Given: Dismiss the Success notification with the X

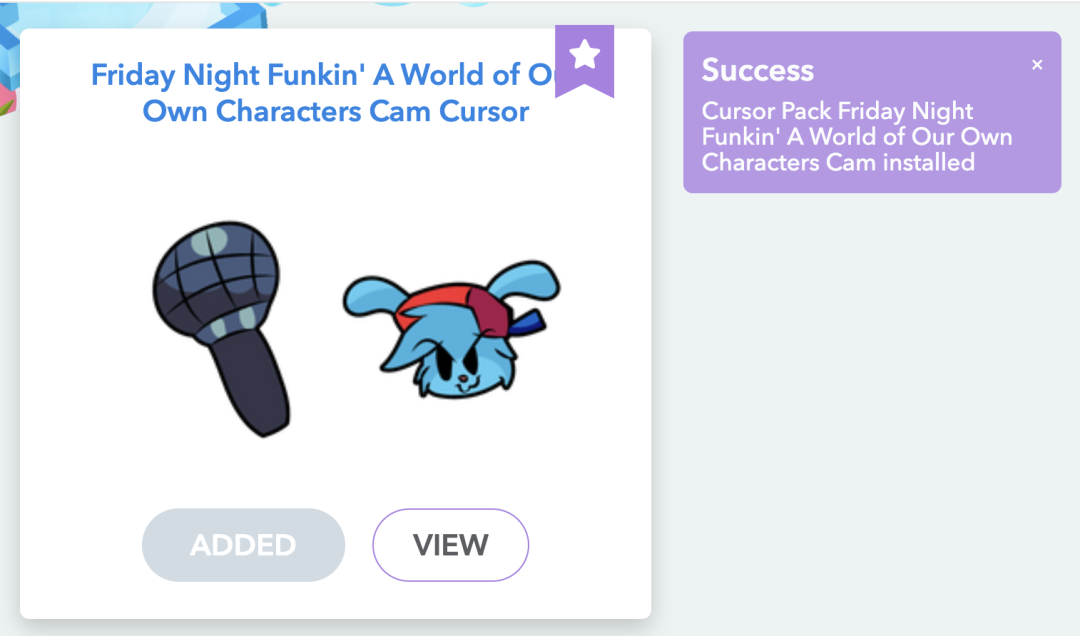Looking at the screenshot, I should tap(1037, 65).
